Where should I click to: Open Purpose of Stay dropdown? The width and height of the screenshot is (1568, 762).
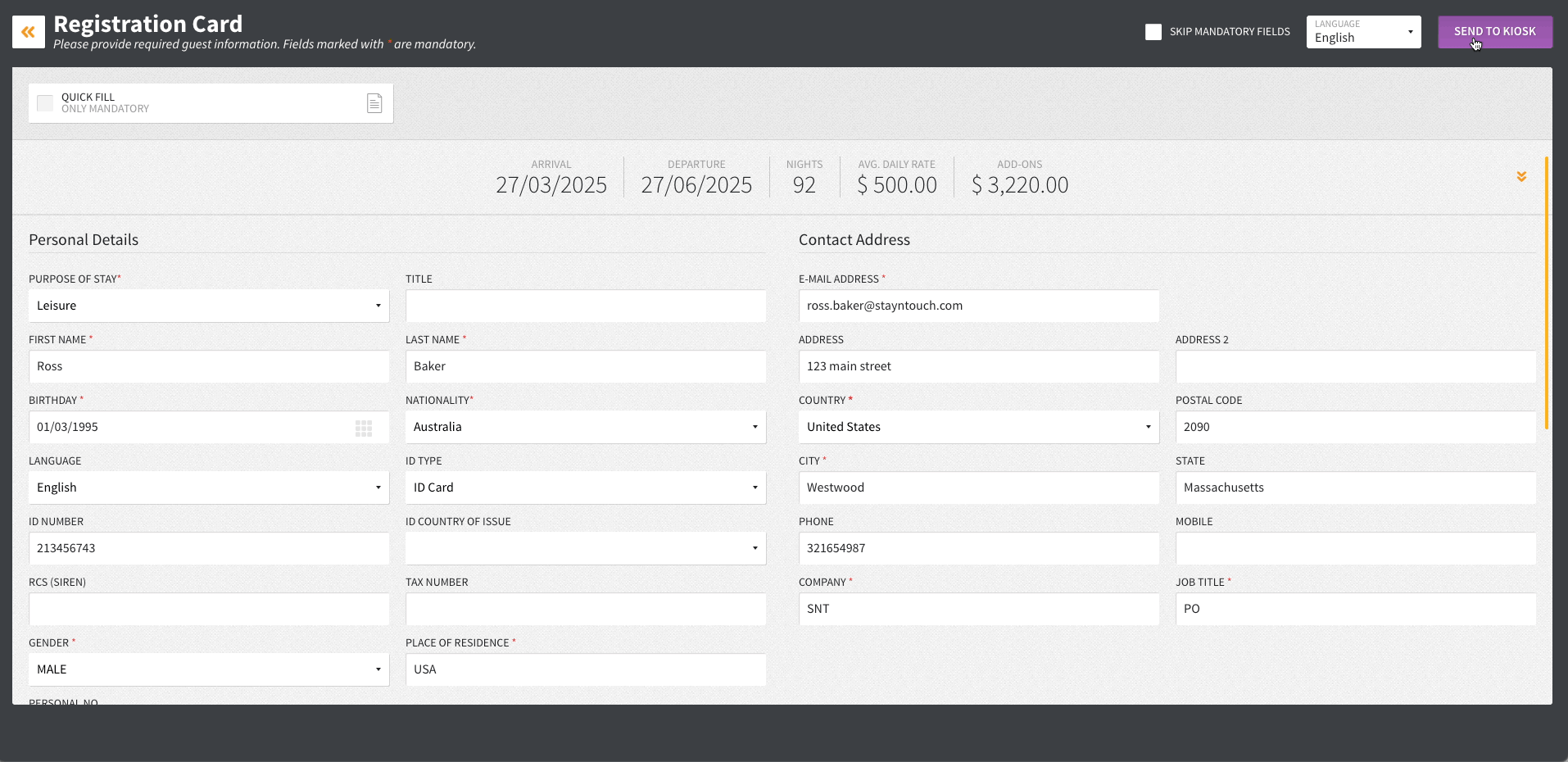[x=209, y=306]
